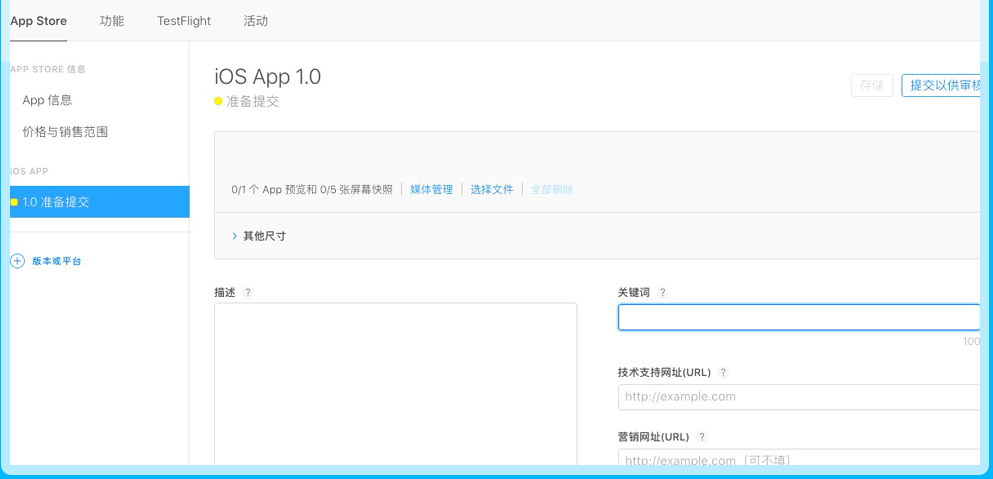
Task: Open 价格与销售范围 in the sidebar
Action: point(65,132)
